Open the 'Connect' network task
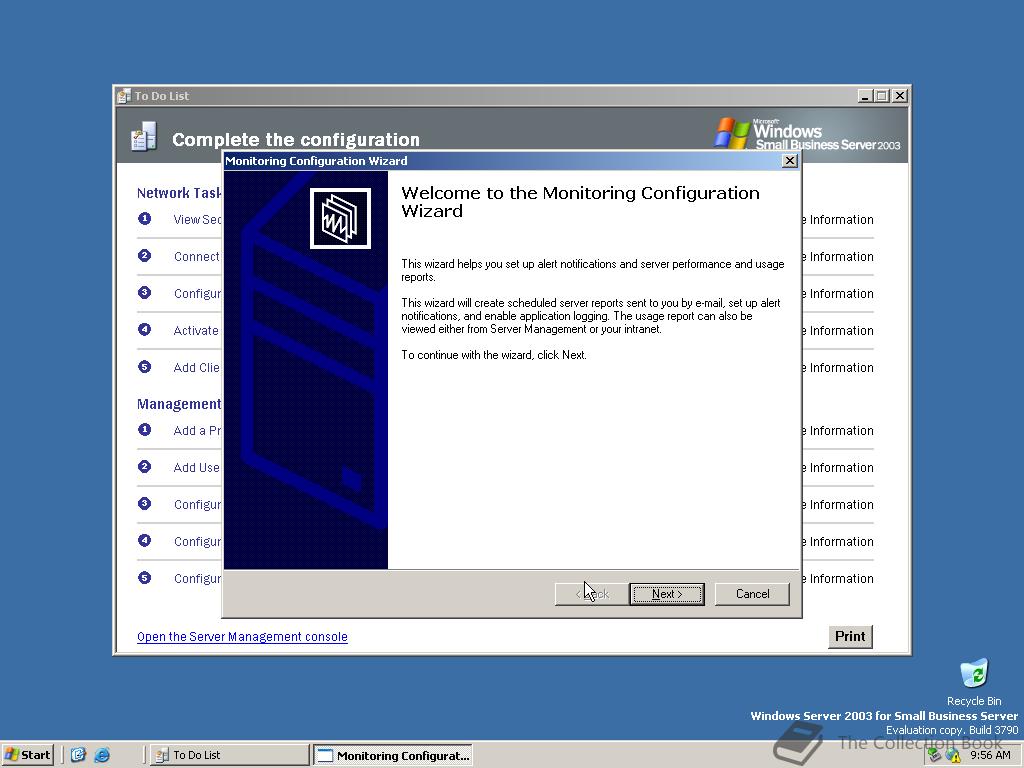This screenshot has height=768, width=1024. coord(197,257)
